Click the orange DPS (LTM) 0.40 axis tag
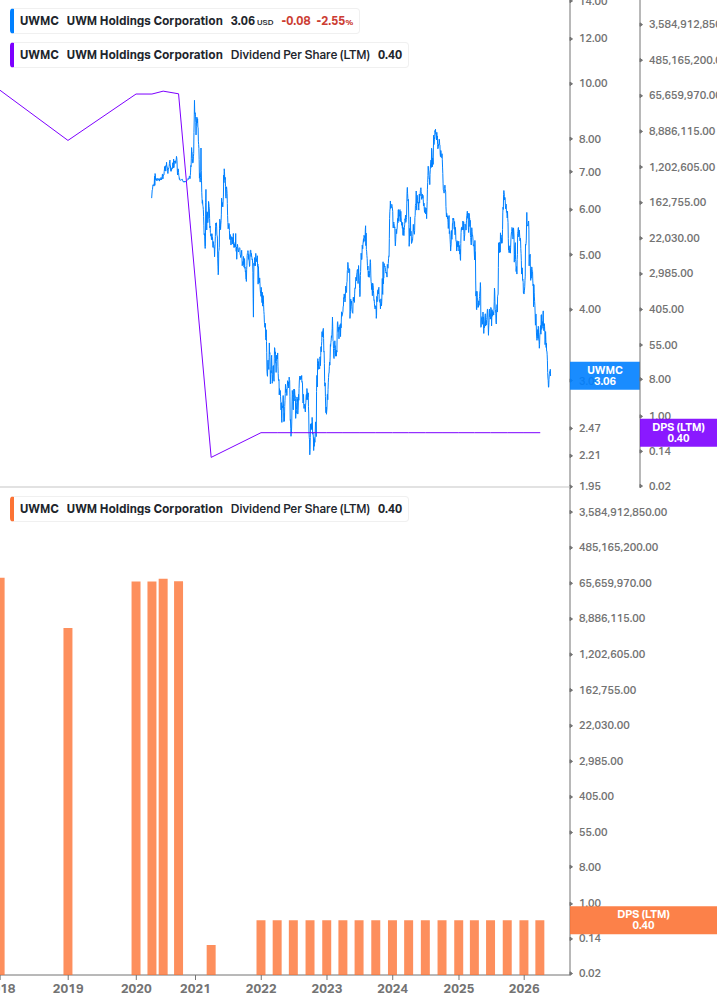Image resolution: width=717 pixels, height=1005 pixels. (x=643, y=920)
